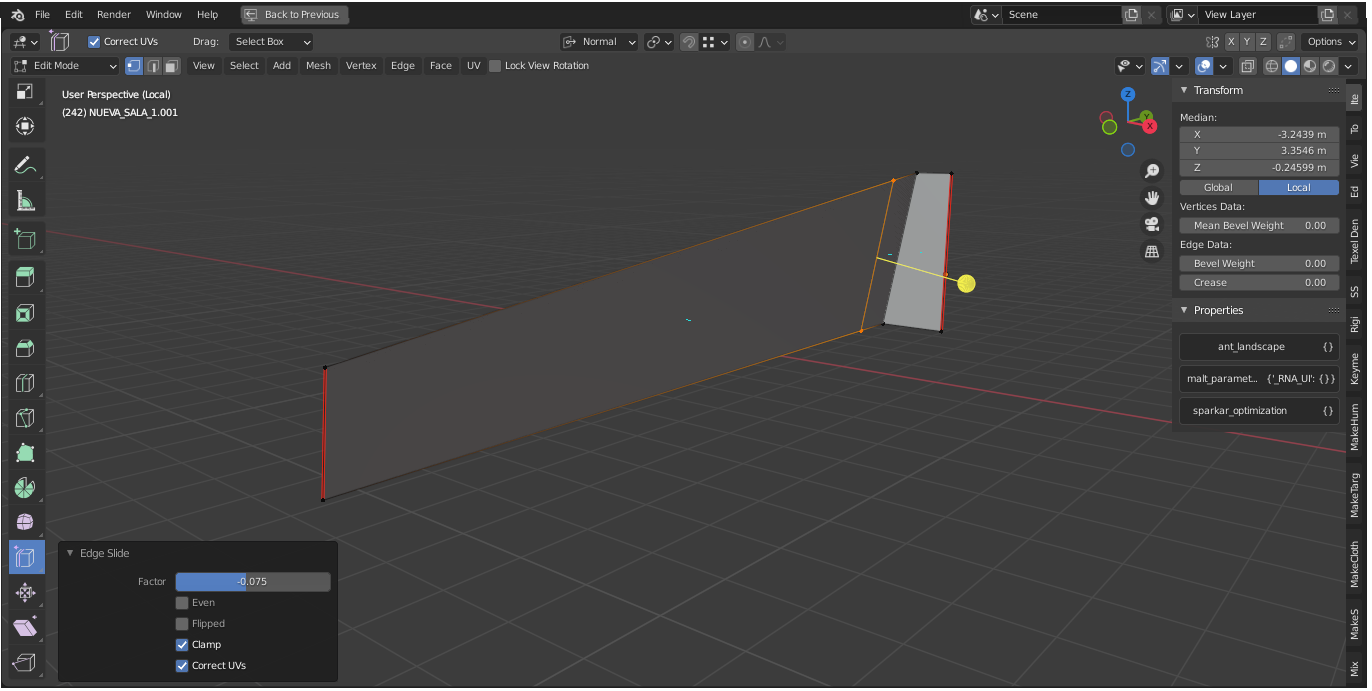The image size is (1372, 691).
Task: Open the Render menu
Action: (x=114, y=15)
